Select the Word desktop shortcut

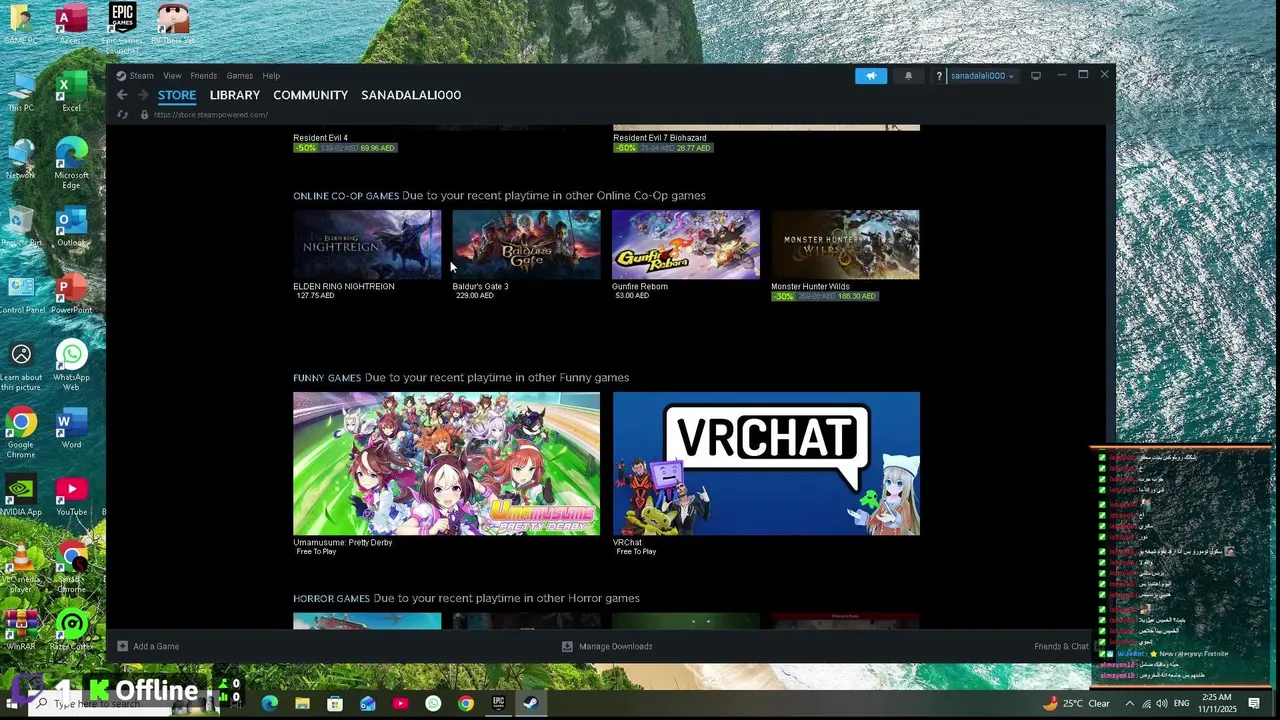point(71,430)
